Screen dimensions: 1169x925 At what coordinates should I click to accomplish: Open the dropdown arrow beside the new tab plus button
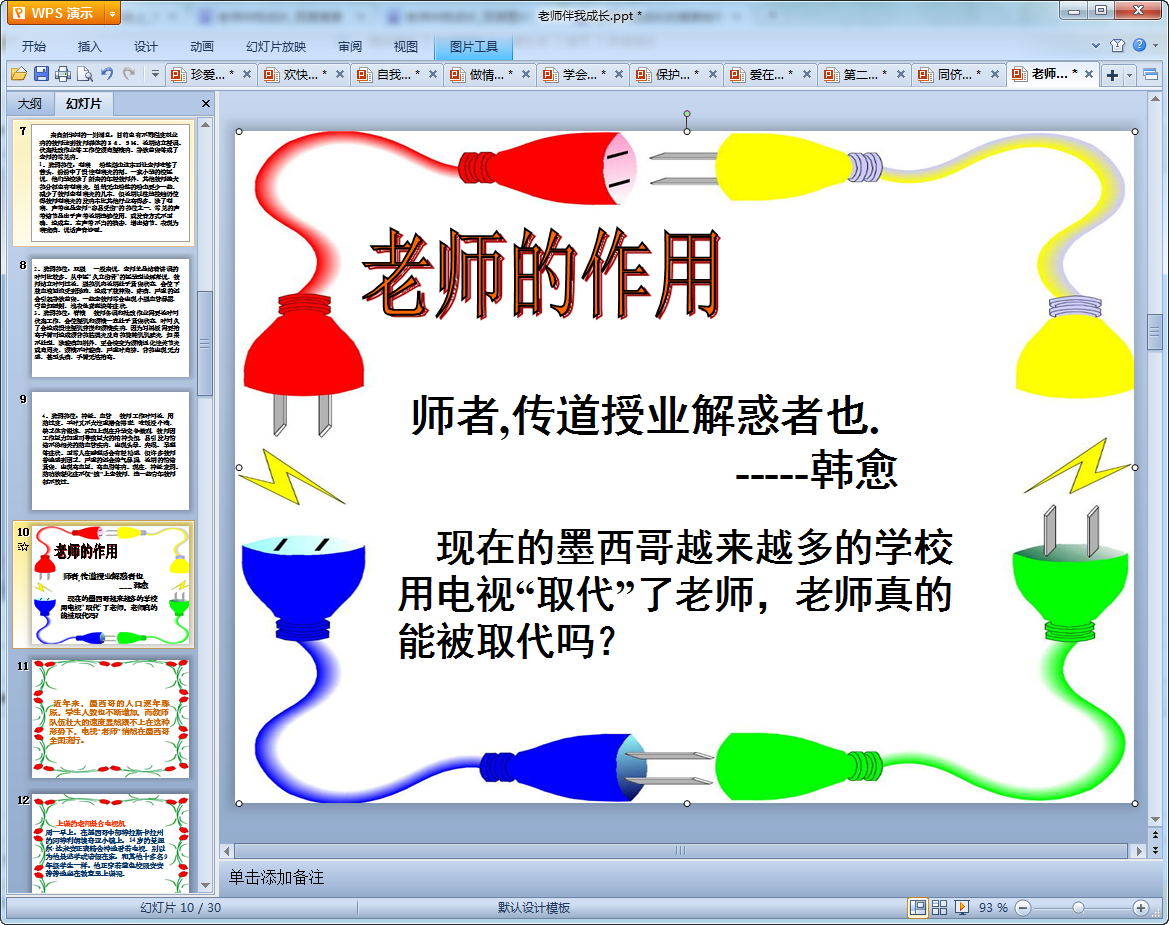(x=1129, y=75)
